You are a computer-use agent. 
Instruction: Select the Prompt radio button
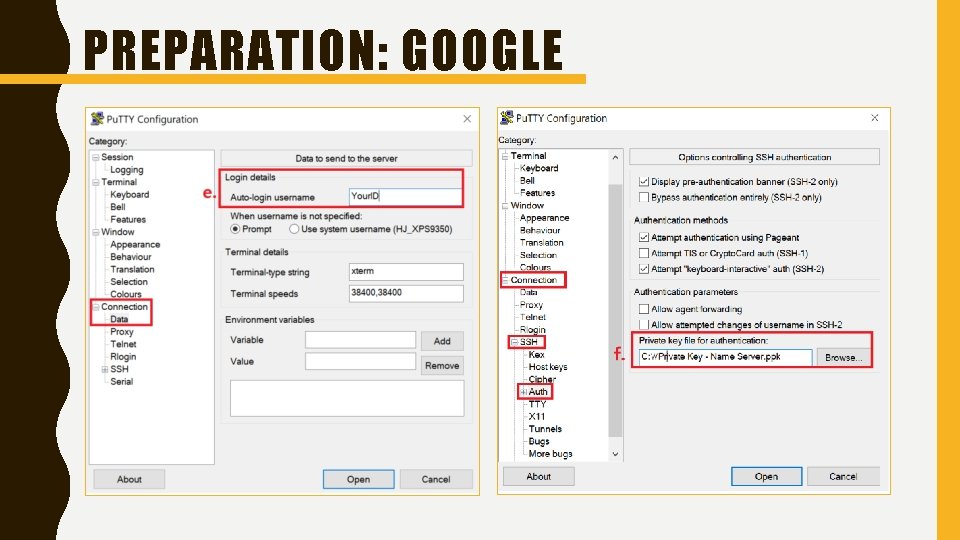[x=235, y=229]
